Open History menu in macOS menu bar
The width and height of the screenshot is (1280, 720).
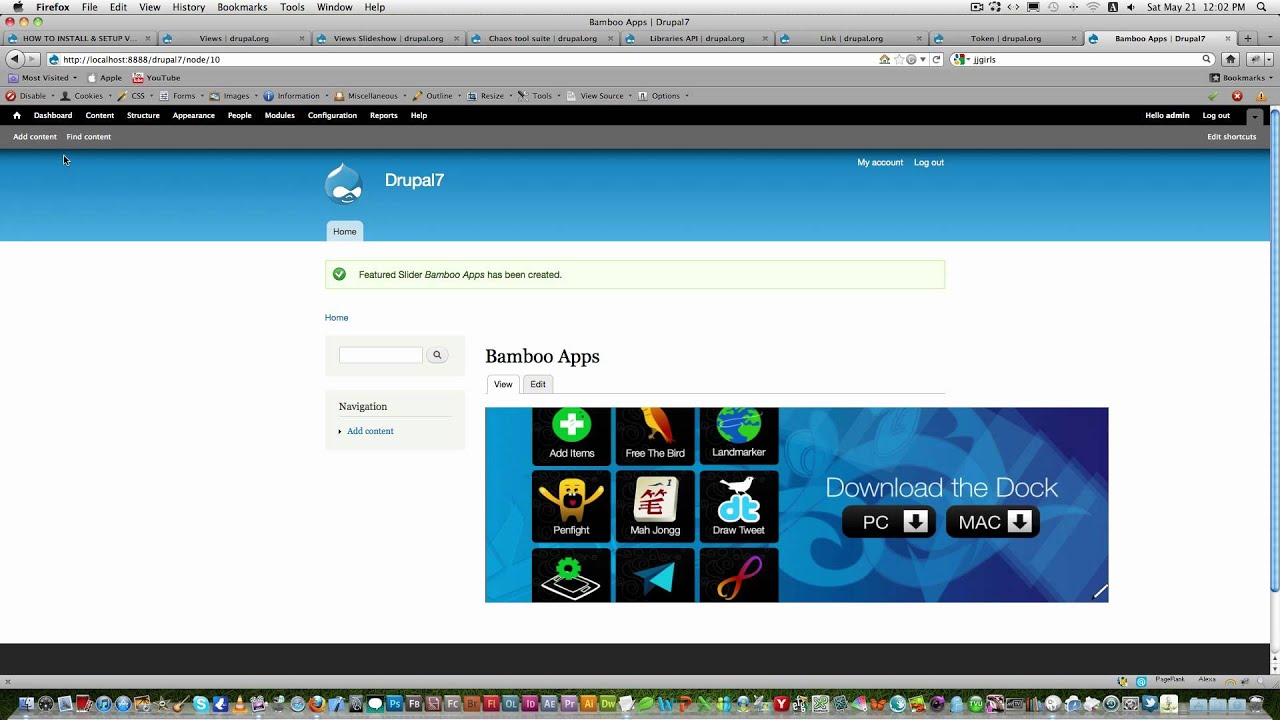tap(188, 7)
